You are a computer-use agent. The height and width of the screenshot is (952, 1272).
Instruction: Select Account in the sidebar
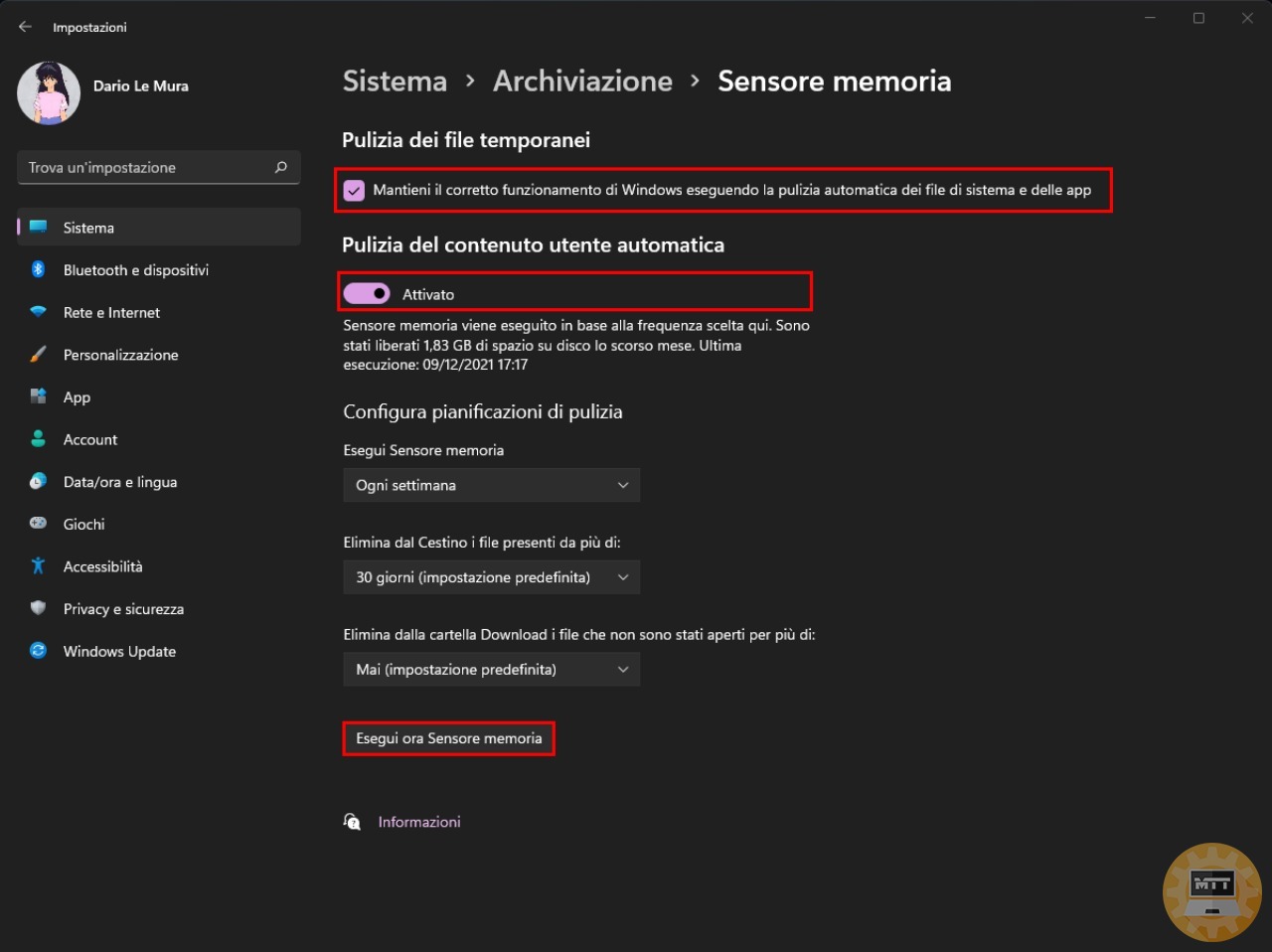pyautogui.click(x=159, y=439)
